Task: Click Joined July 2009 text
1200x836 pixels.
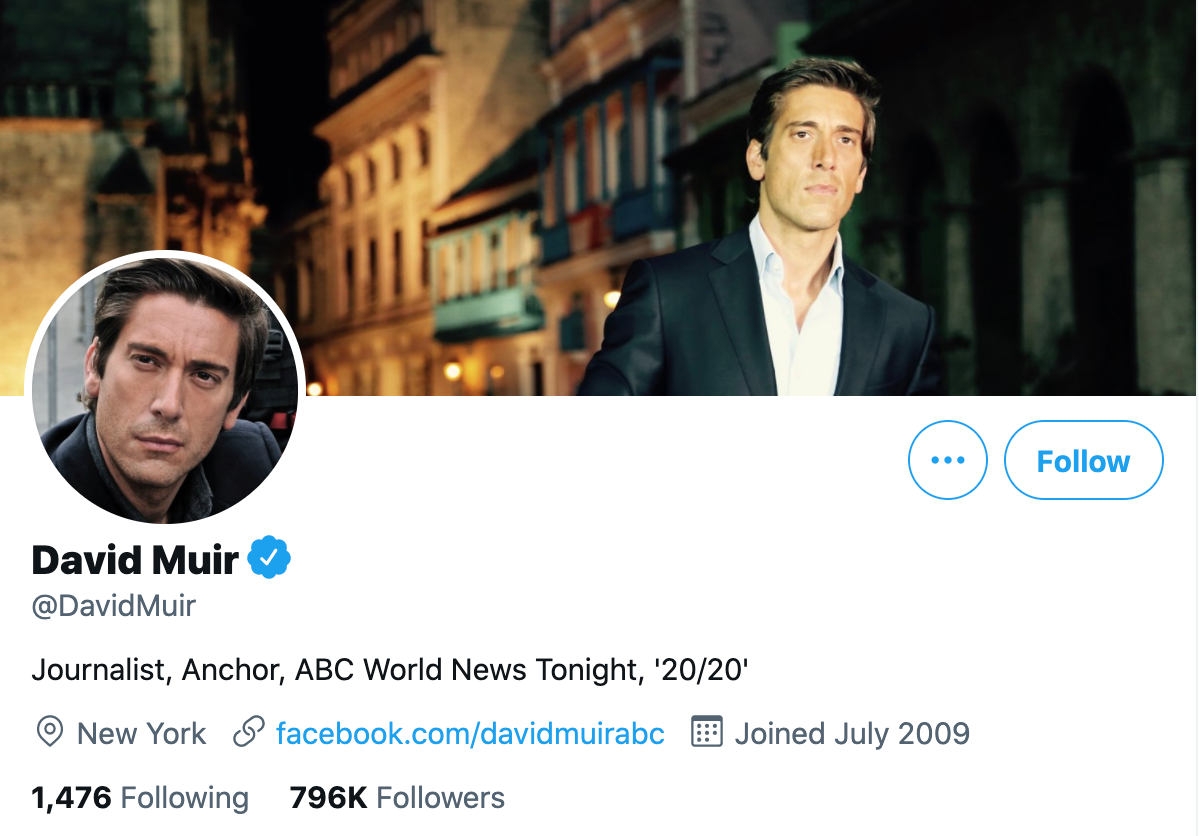Action: click(x=851, y=733)
